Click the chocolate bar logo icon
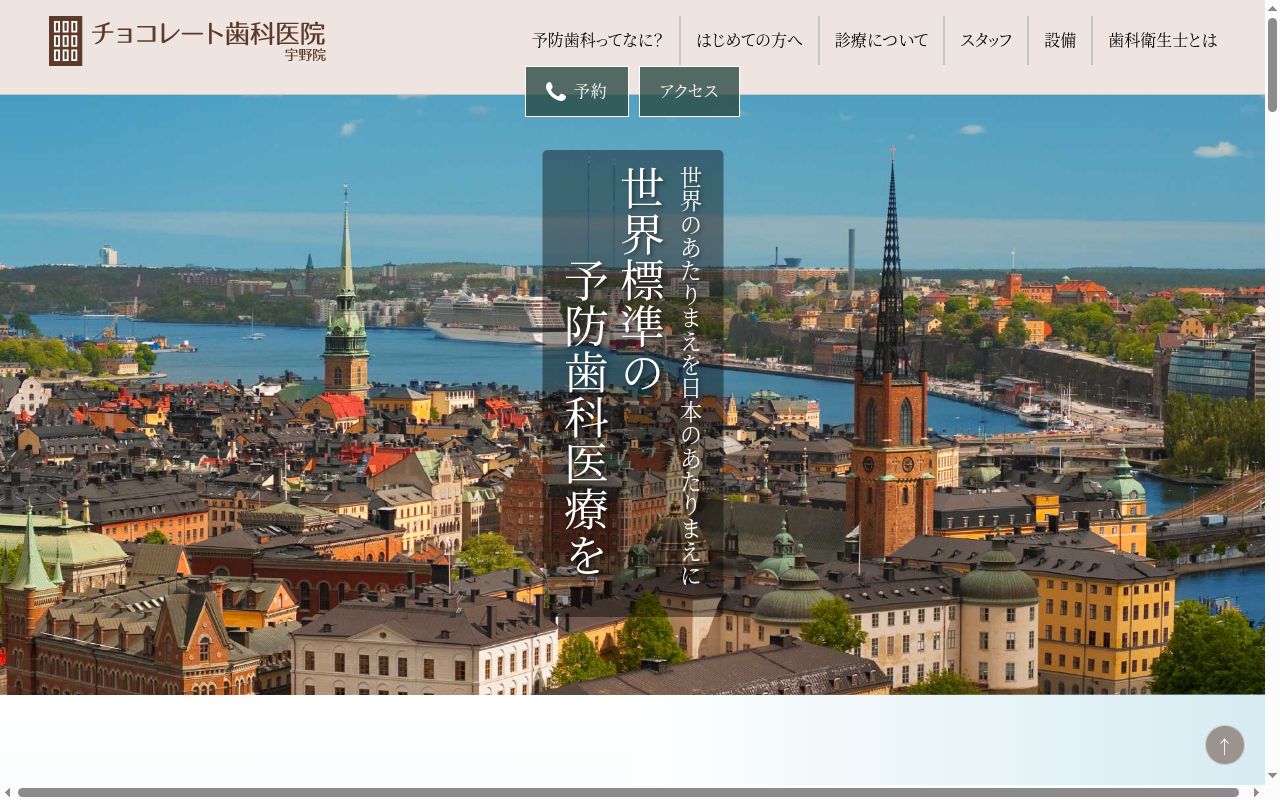The image size is (1280, 800). 66,41
